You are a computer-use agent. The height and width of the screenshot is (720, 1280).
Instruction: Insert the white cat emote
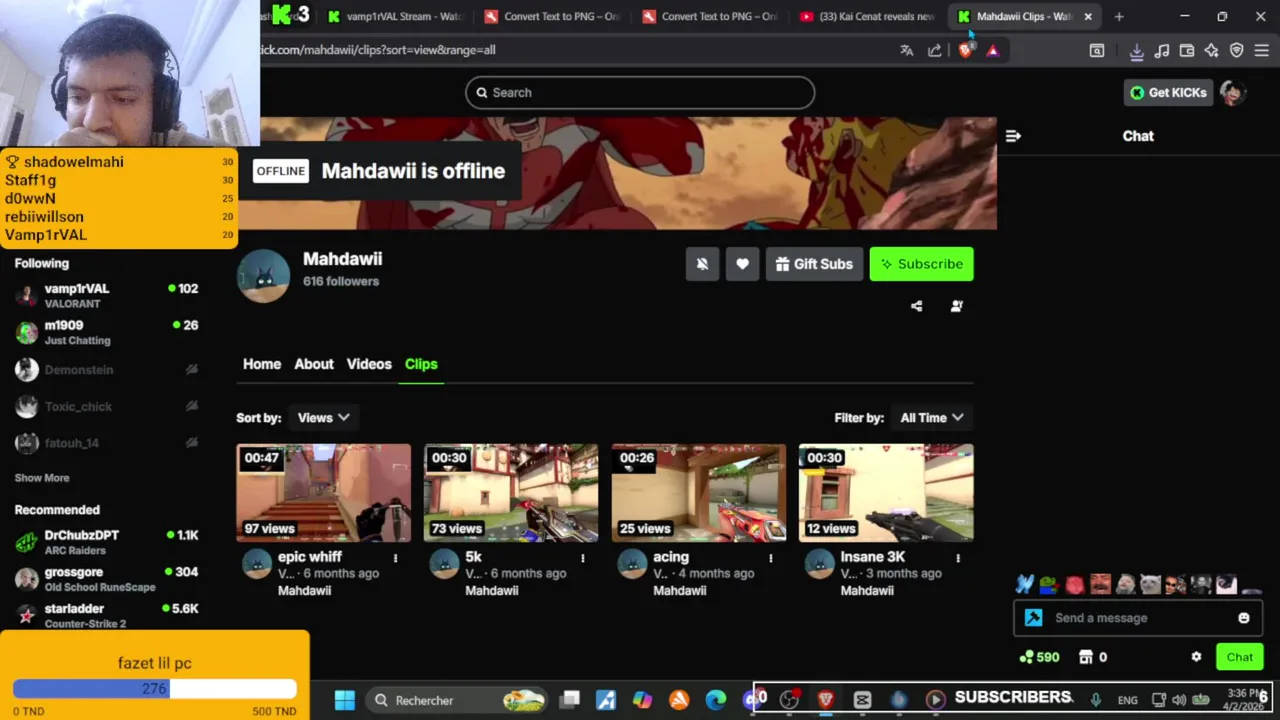1150,585
